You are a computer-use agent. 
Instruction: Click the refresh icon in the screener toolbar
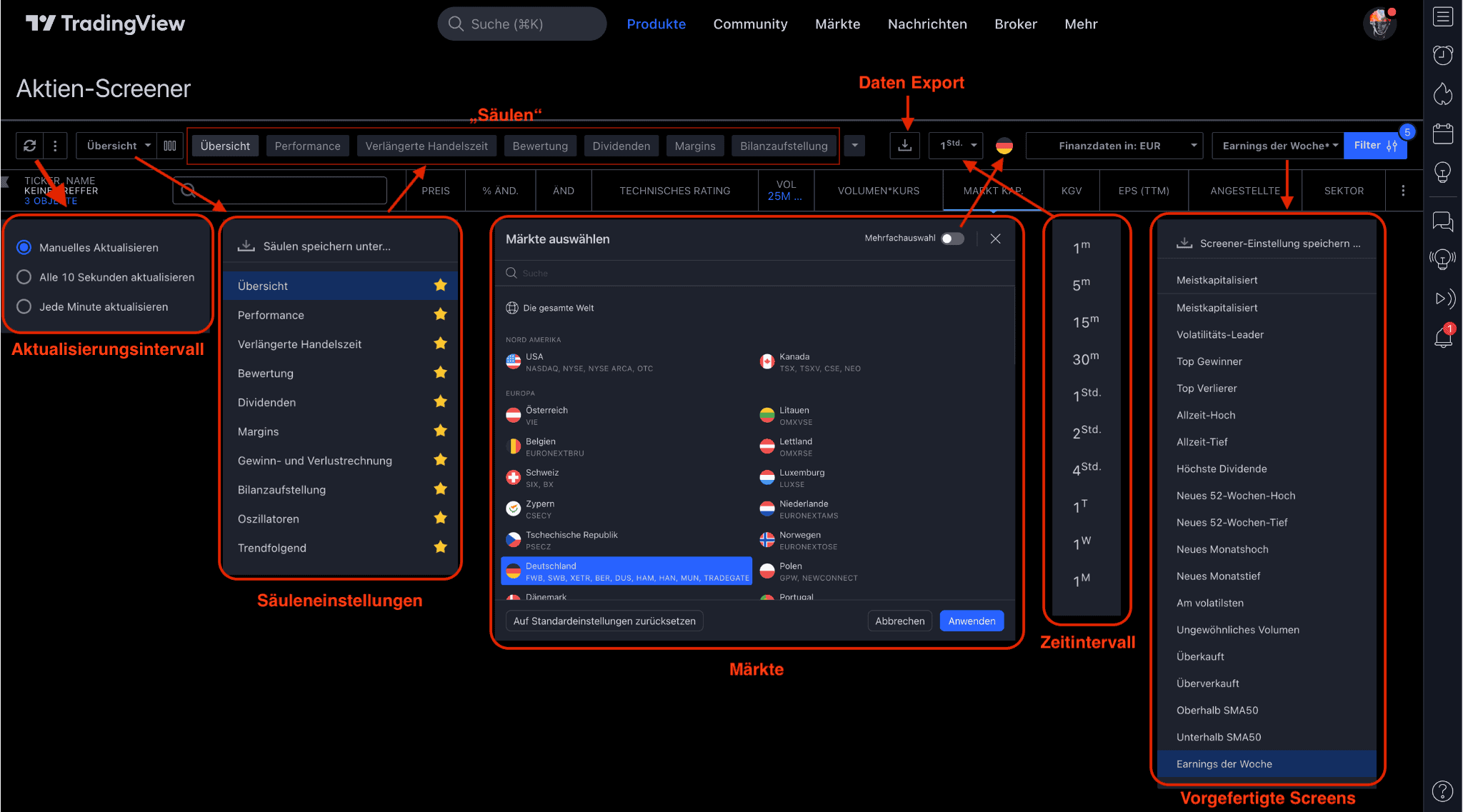29,145
